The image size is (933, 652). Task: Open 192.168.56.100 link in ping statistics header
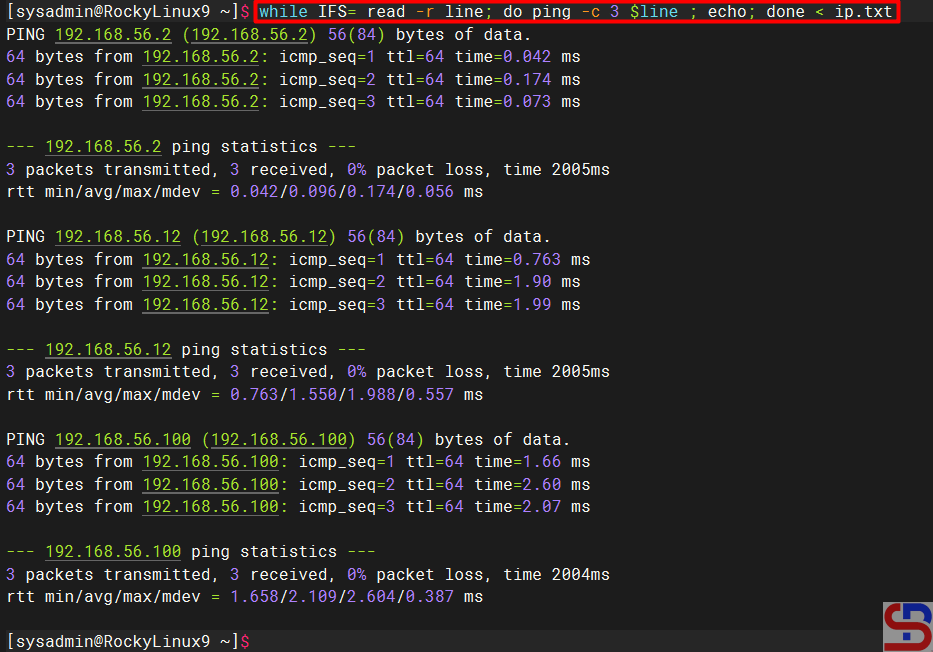113,552
